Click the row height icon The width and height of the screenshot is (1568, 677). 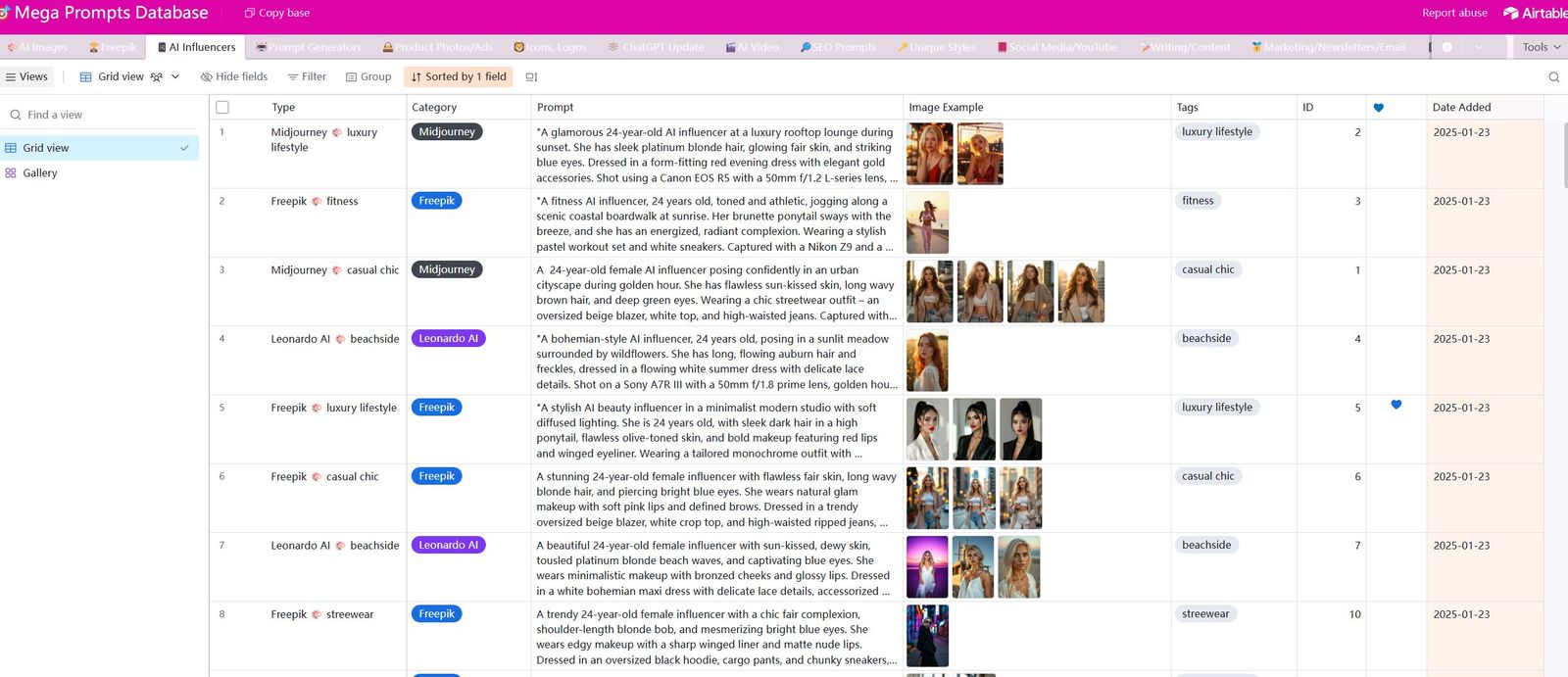(x=531, y=76)
